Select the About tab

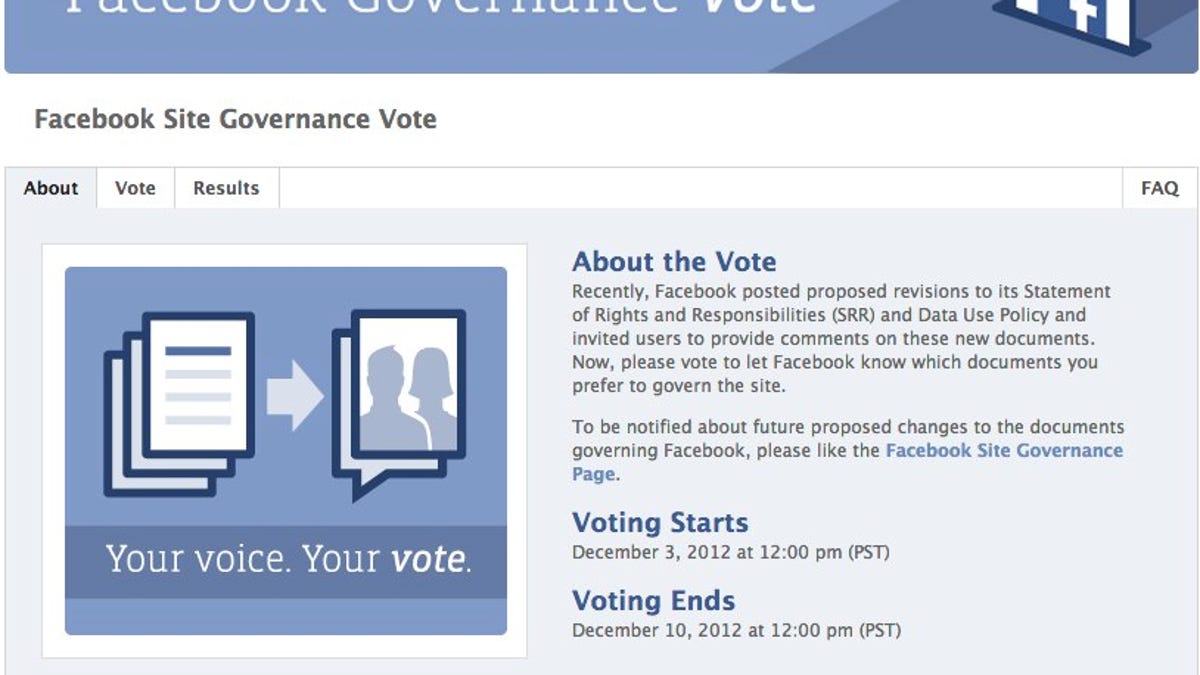pos(51,188)
